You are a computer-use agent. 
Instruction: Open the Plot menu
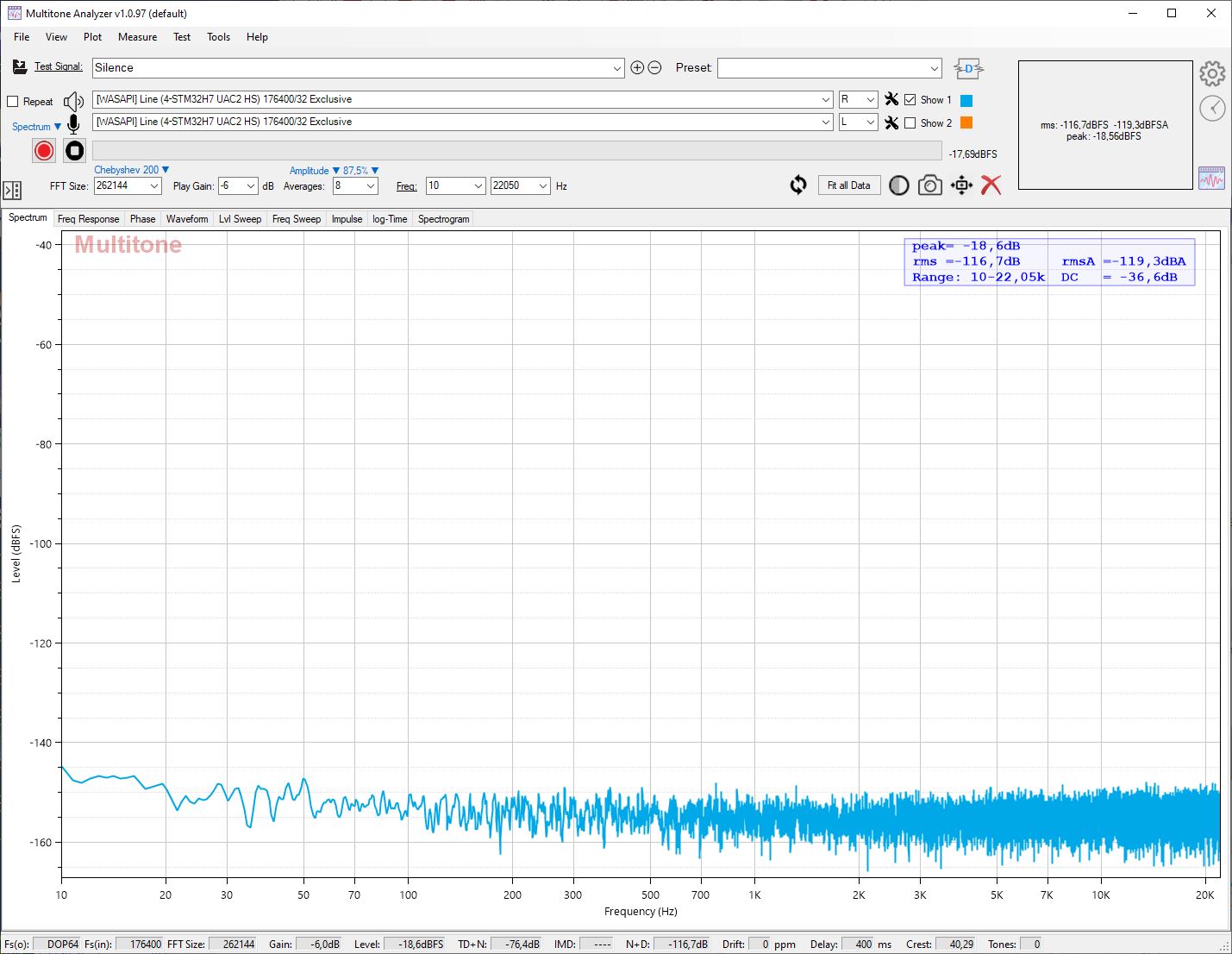[92, 37]
